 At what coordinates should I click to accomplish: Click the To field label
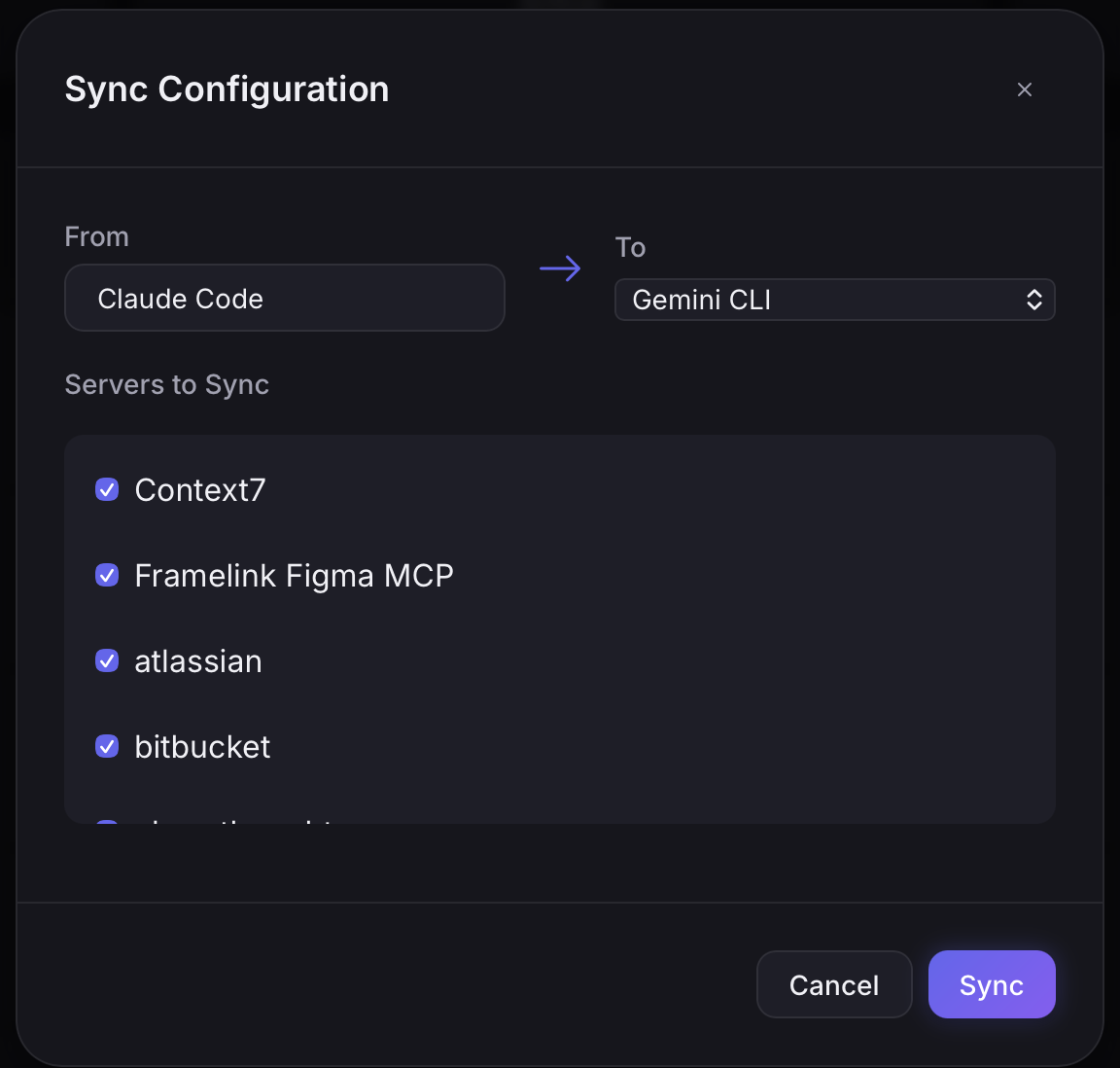tap(630, 247)
